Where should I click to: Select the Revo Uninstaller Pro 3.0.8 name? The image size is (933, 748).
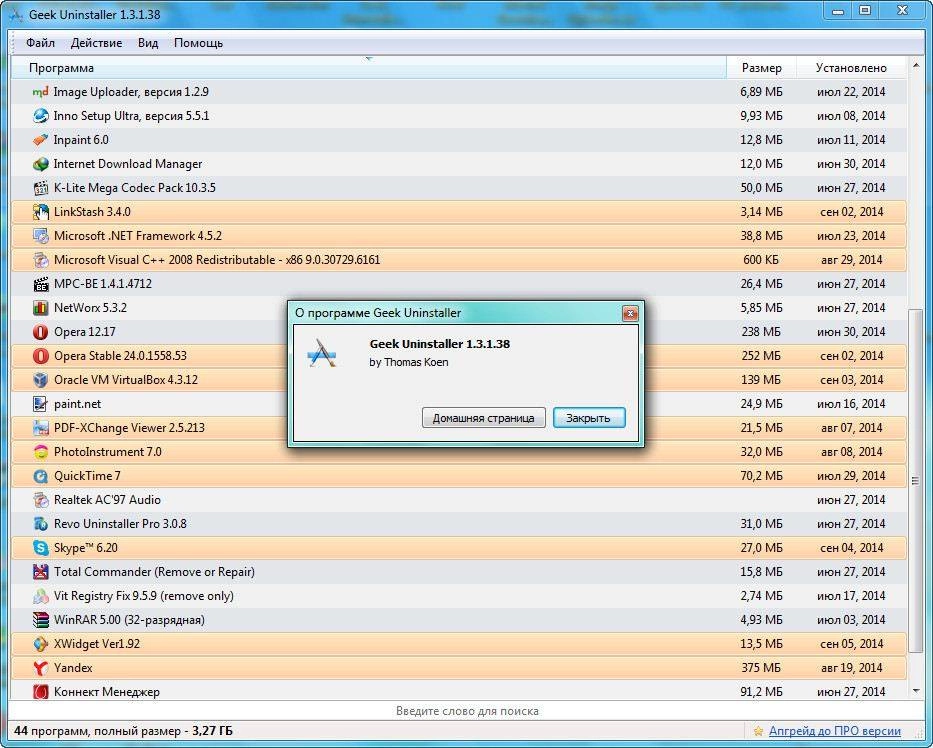pos(120,524)
